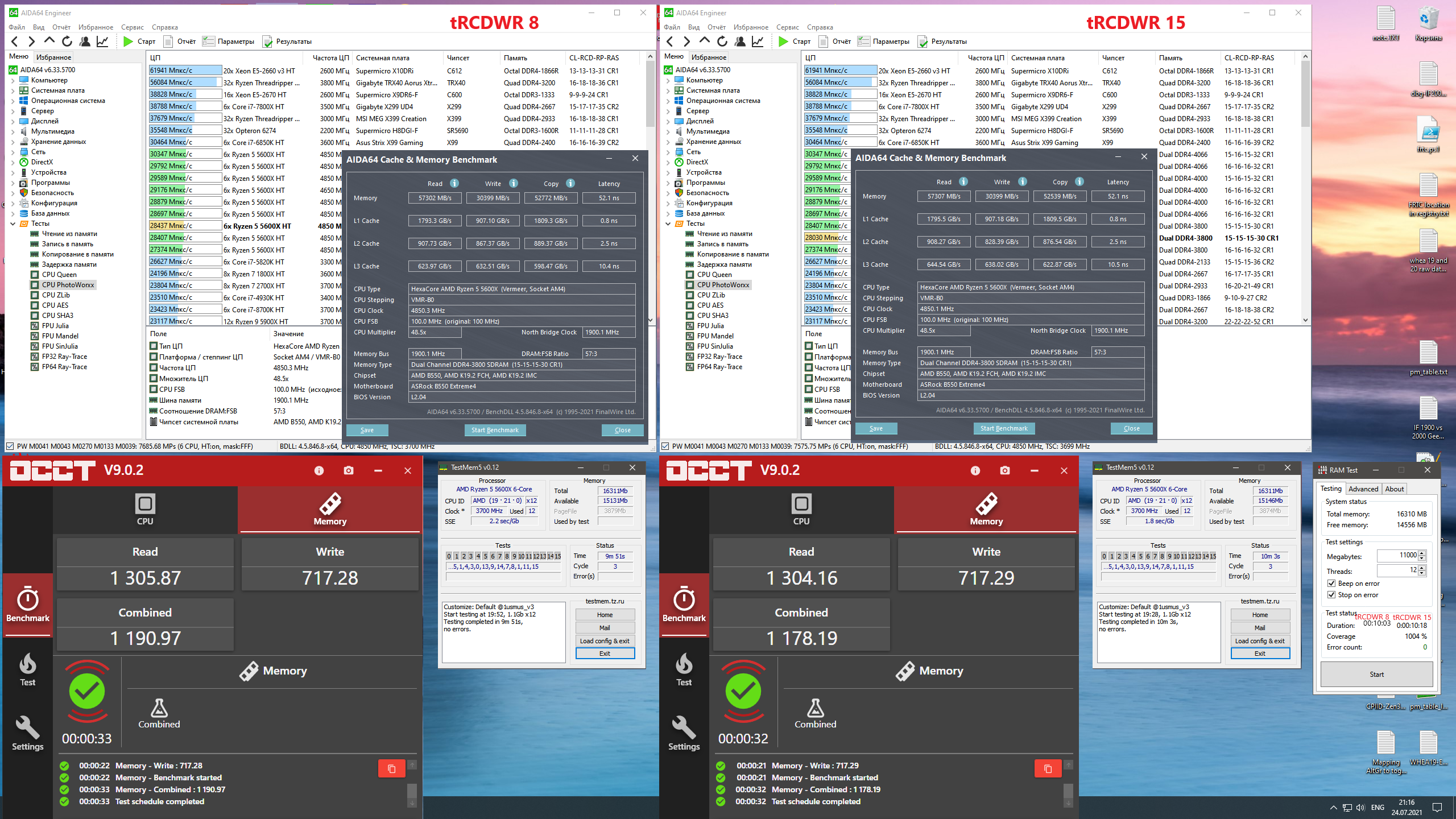Click the refresh icon in left AIDA64 toolbar
Screen dimensions: 1456x819
point(67,42)
